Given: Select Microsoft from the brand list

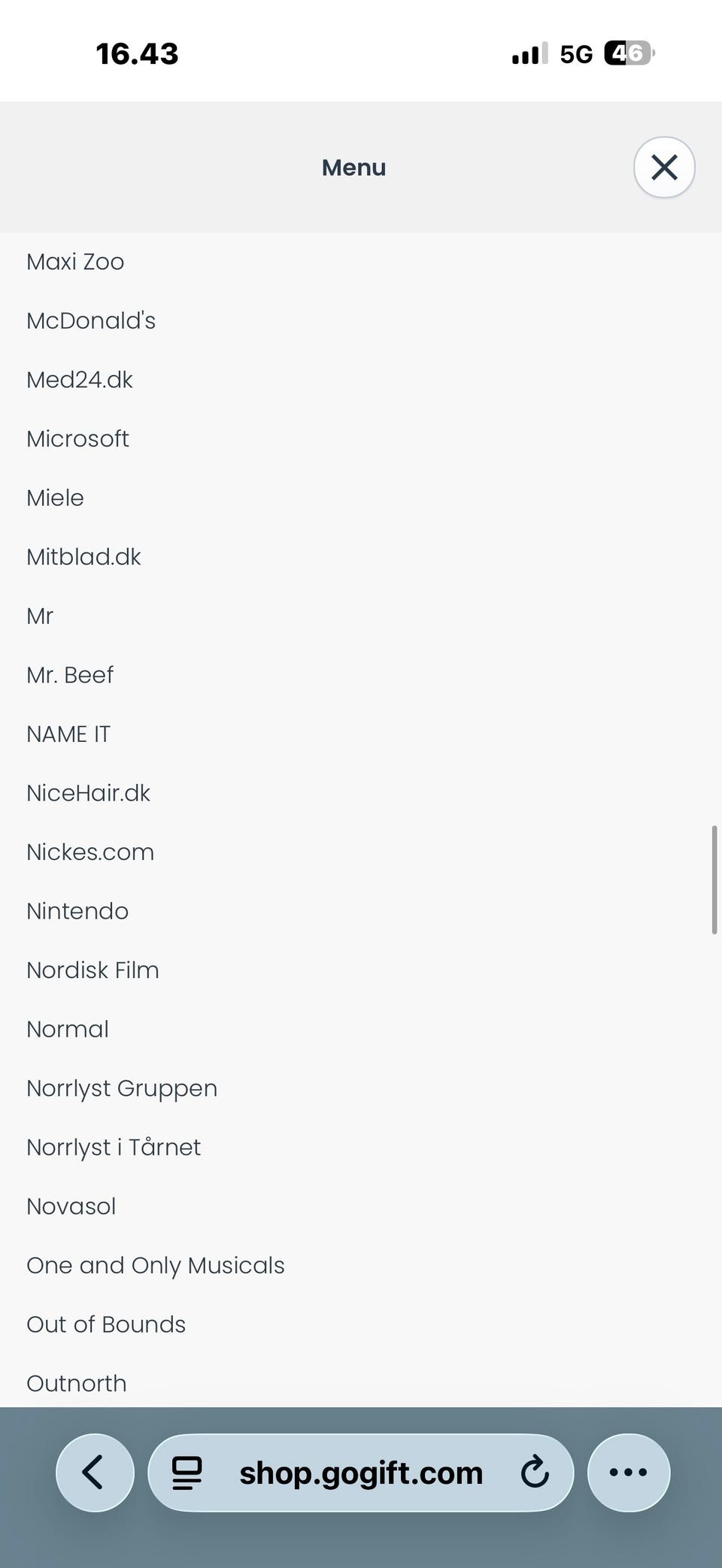Looking at the screenshot, I should click(x=77, y=439).
